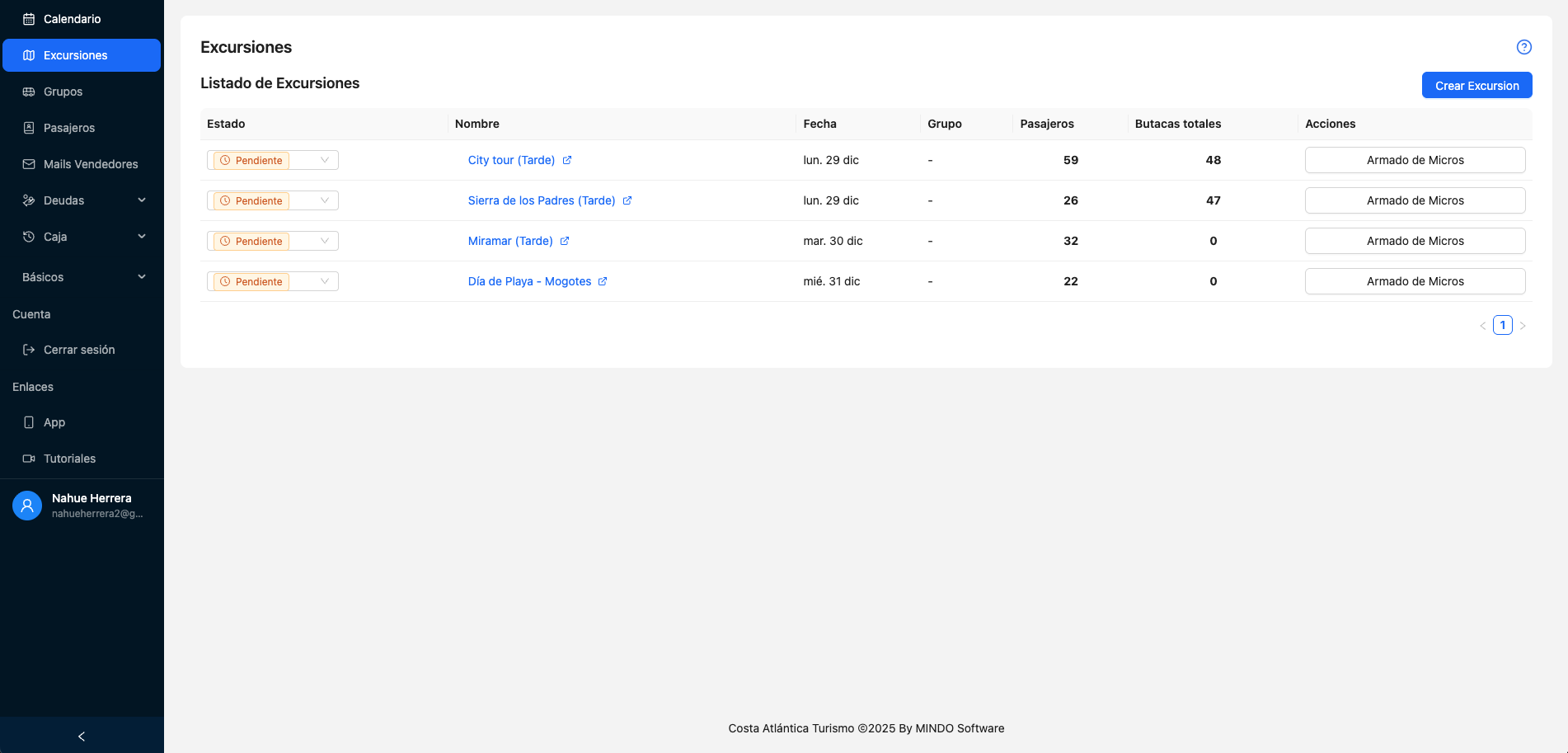Click the help question mark icon
The height and width of the screenshot is (753, 1568).
tap(1523, 47)
